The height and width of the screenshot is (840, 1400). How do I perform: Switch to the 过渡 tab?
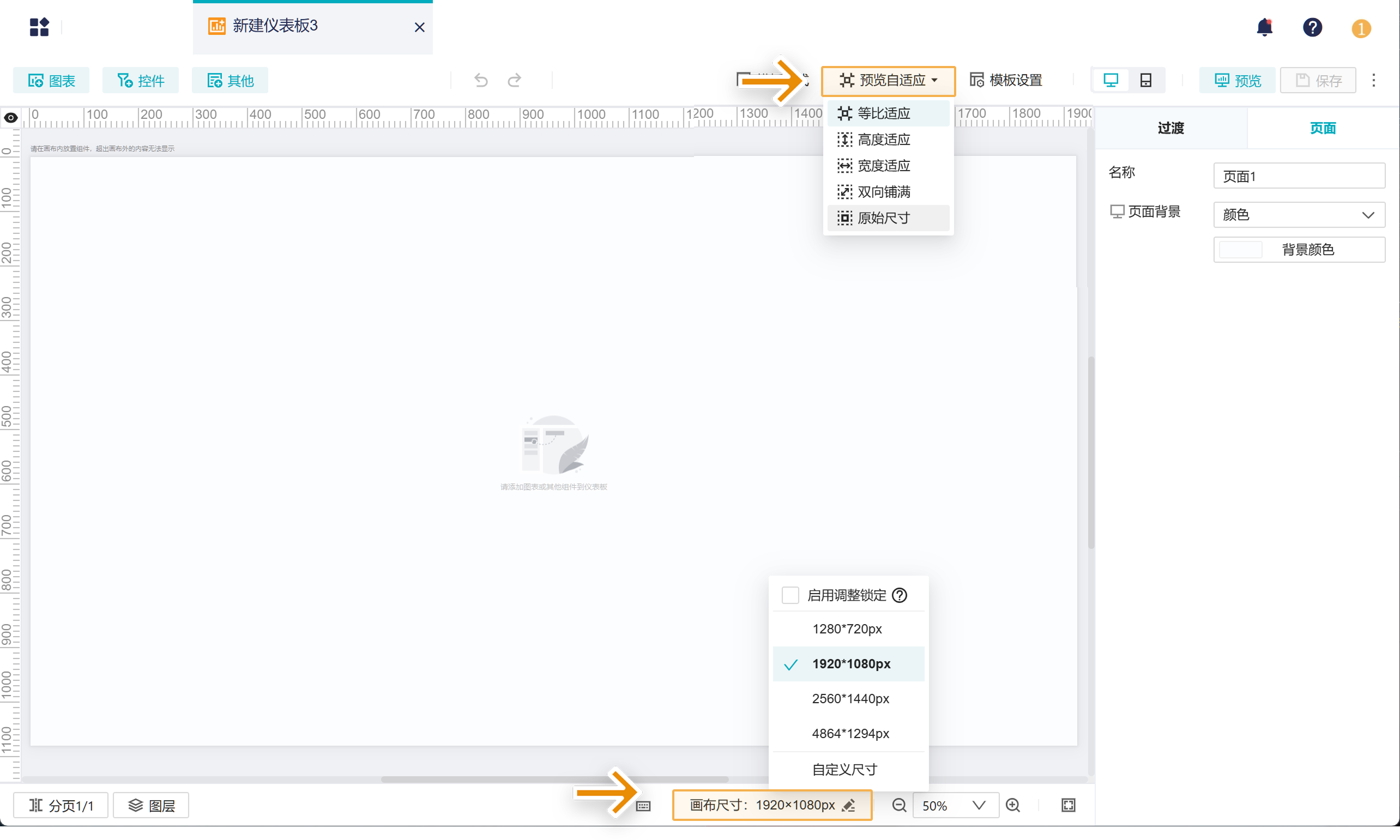tap(1170, 128)
